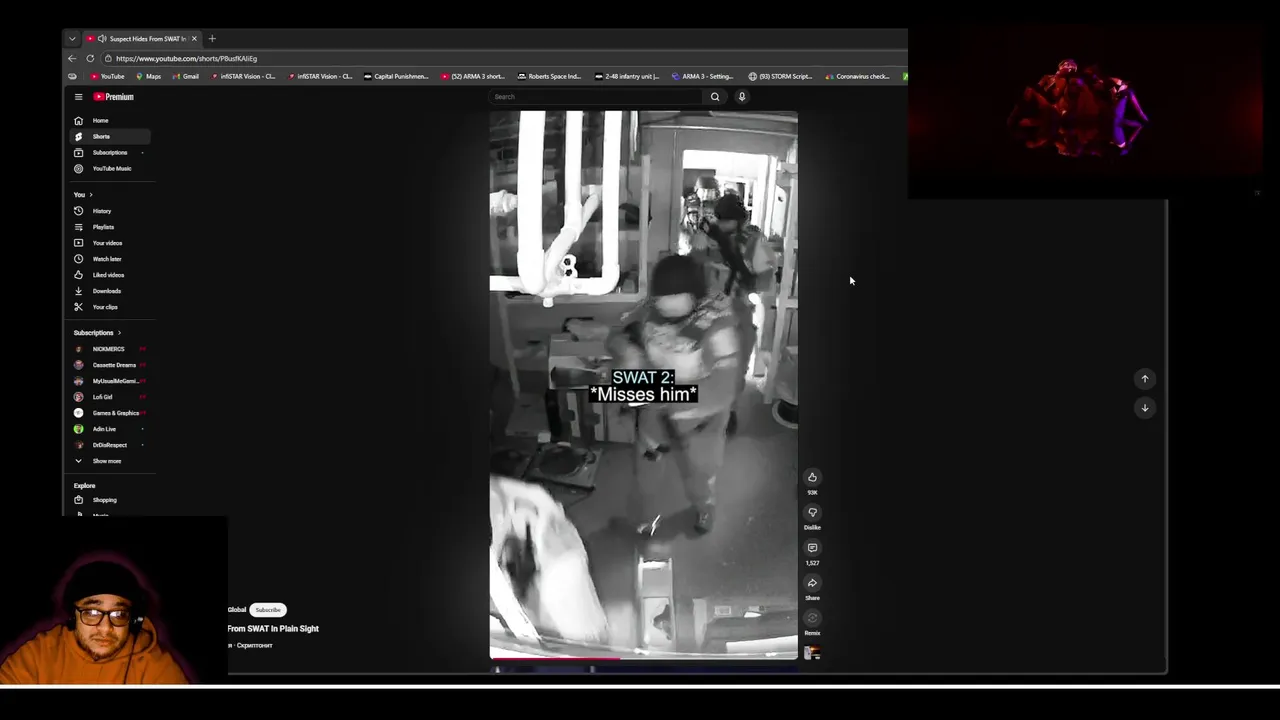Expand the Subscriptions section header
1280x720 pixels.
point(97,333)
